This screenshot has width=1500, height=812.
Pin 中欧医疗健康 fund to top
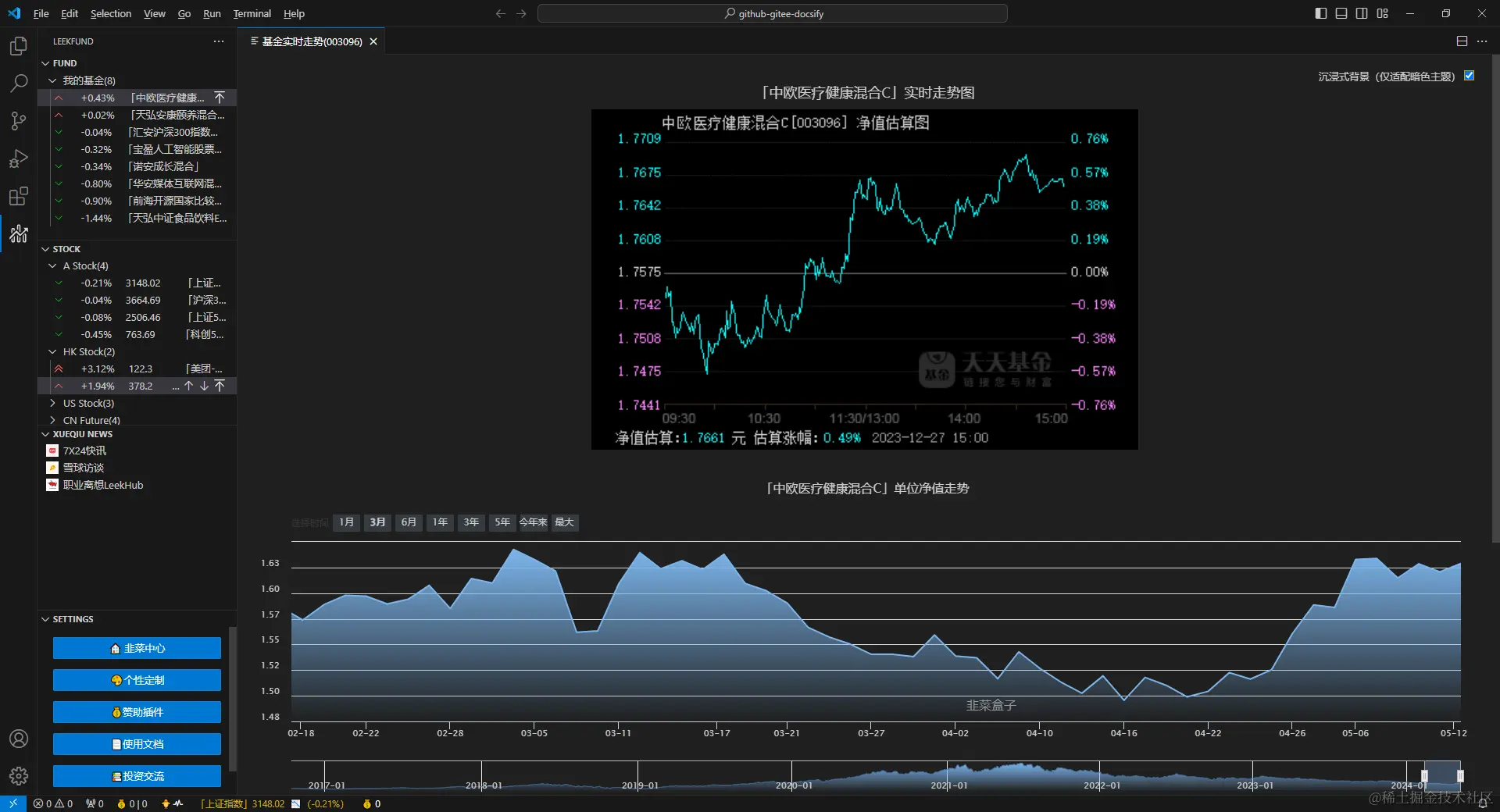tap(220, 98)
